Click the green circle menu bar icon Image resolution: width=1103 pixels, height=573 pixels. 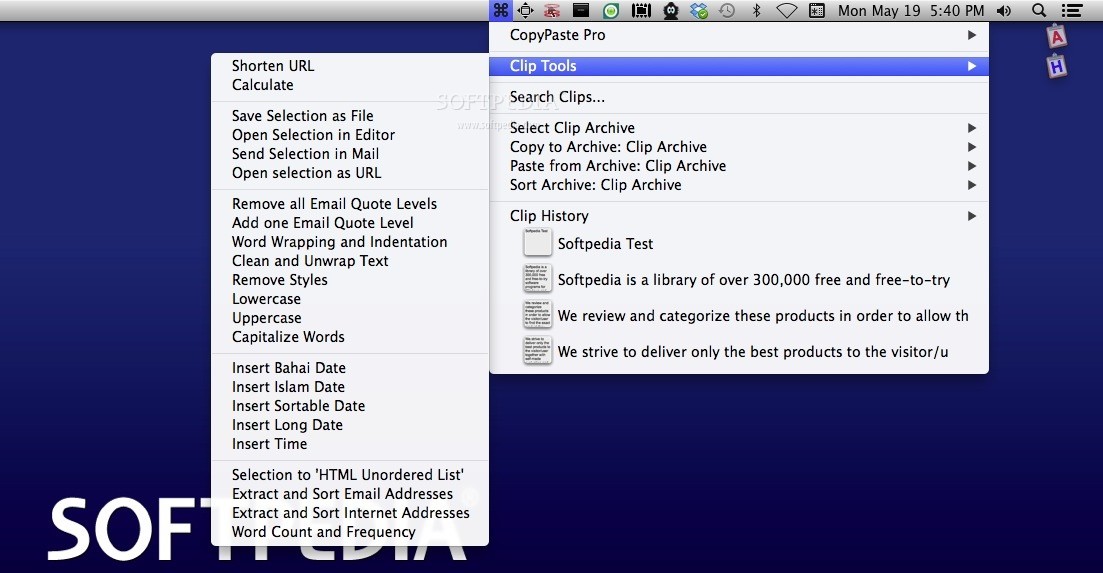[x=611, y=11]
